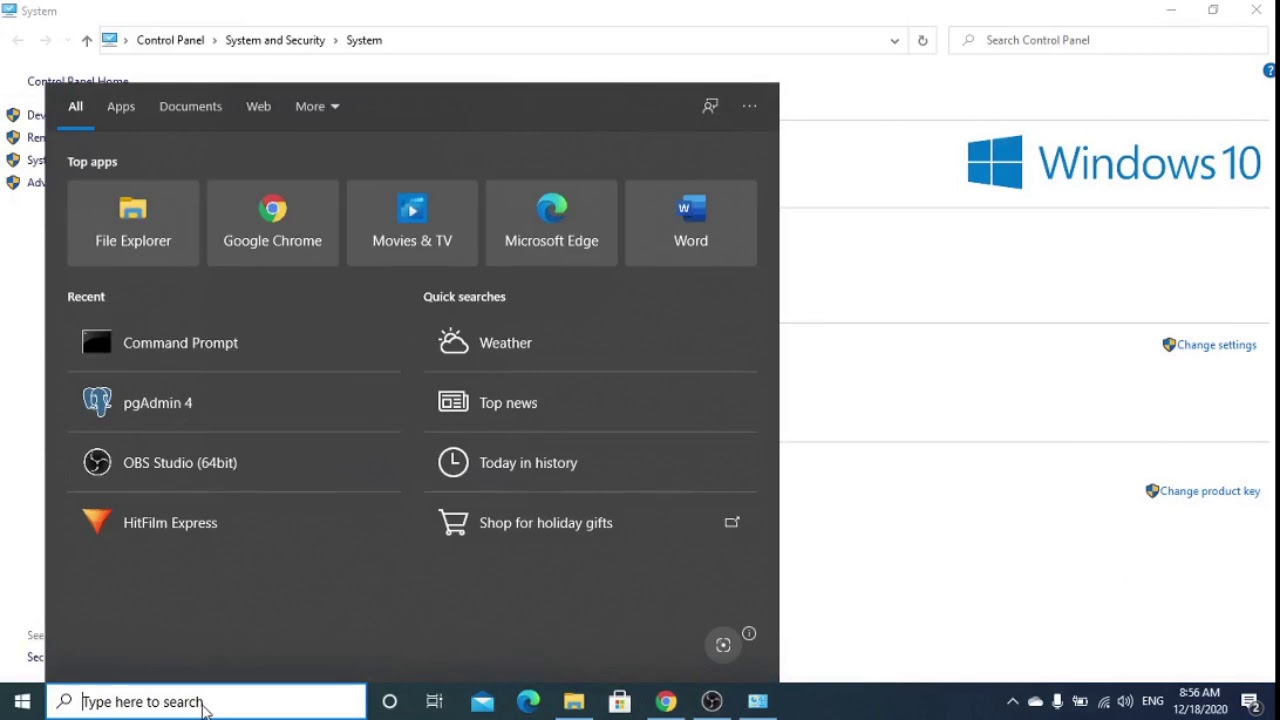Open volume control in system tray
Viewport: 1280px width, 720px height.
[1126, 702]
